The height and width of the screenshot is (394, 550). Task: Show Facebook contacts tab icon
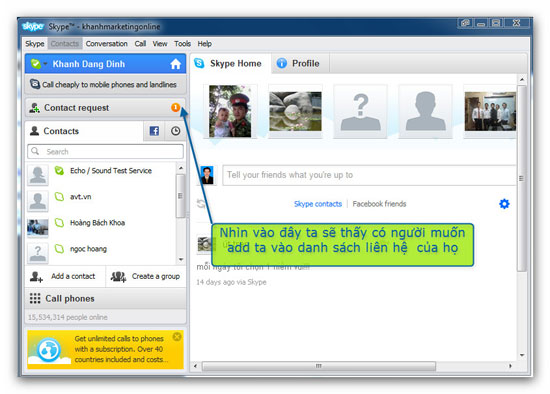154,131
